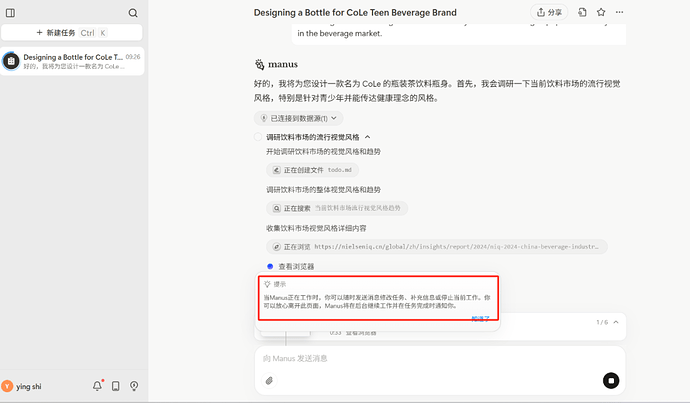Click the user message ending 'in the beverage market.'
This screenshot has width=690, height=403.
(x=459, y=34)
